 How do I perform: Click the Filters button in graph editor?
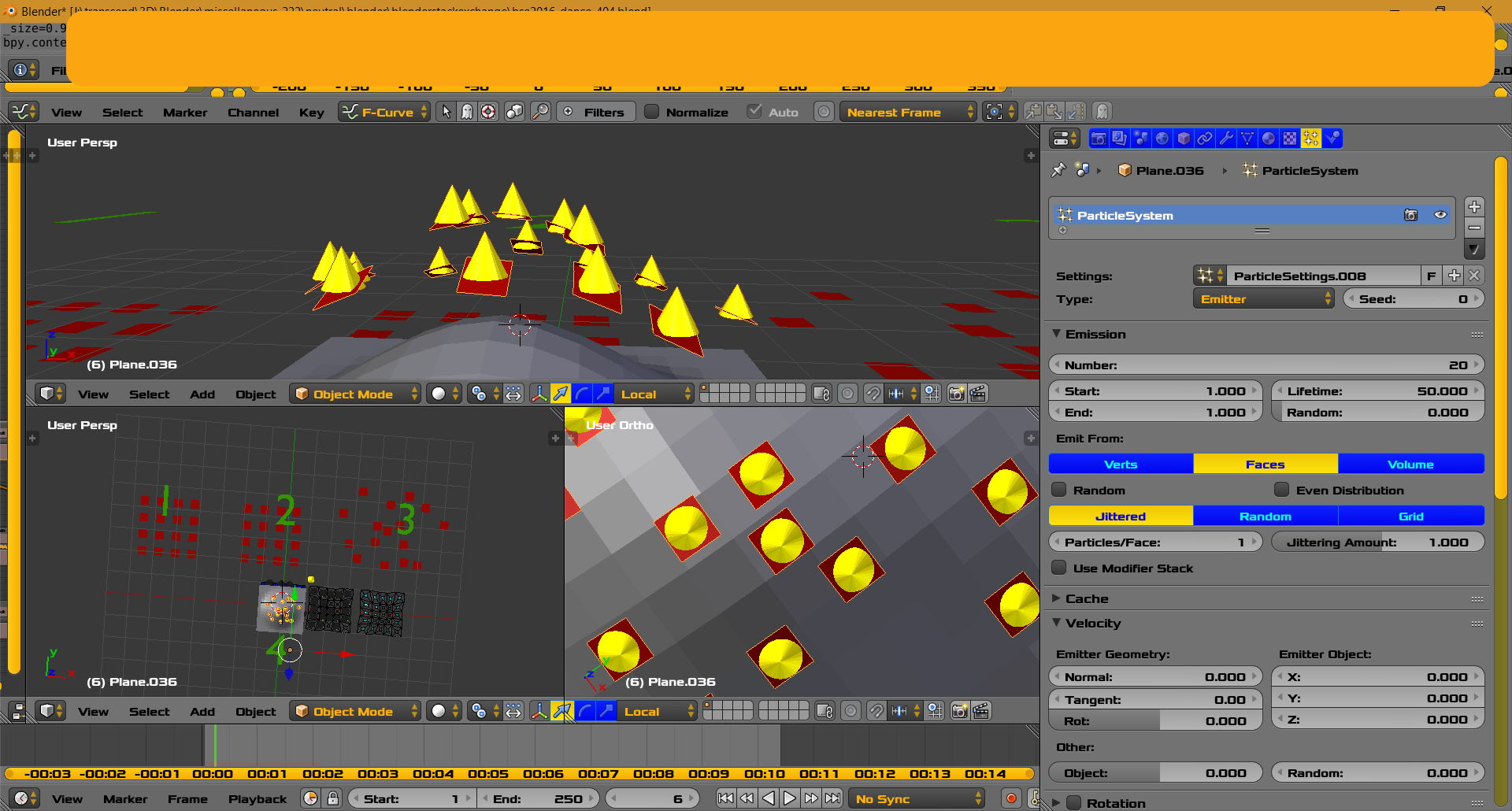(x=596, y=112)
